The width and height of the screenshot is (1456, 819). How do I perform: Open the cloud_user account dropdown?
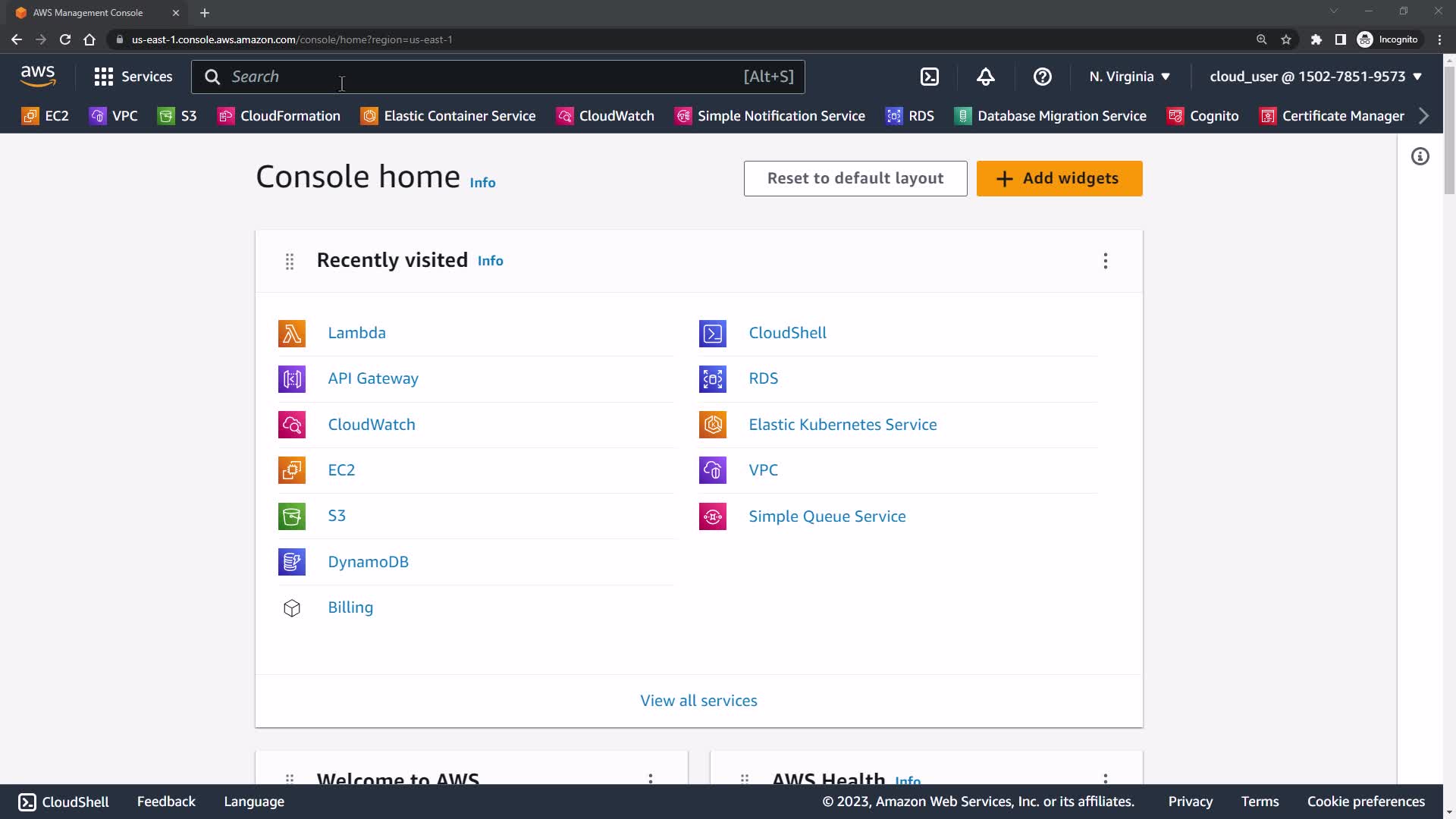point(1315,77)
